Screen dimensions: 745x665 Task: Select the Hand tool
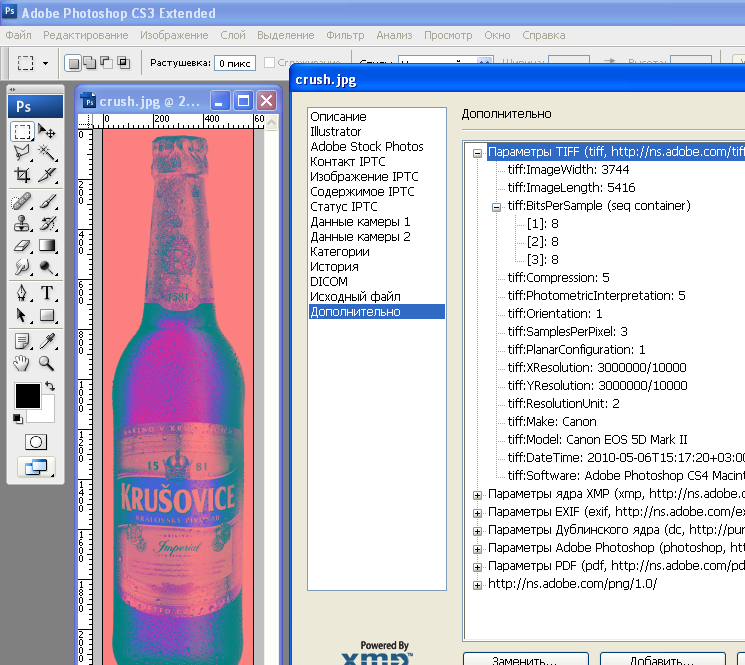(22, 363)
